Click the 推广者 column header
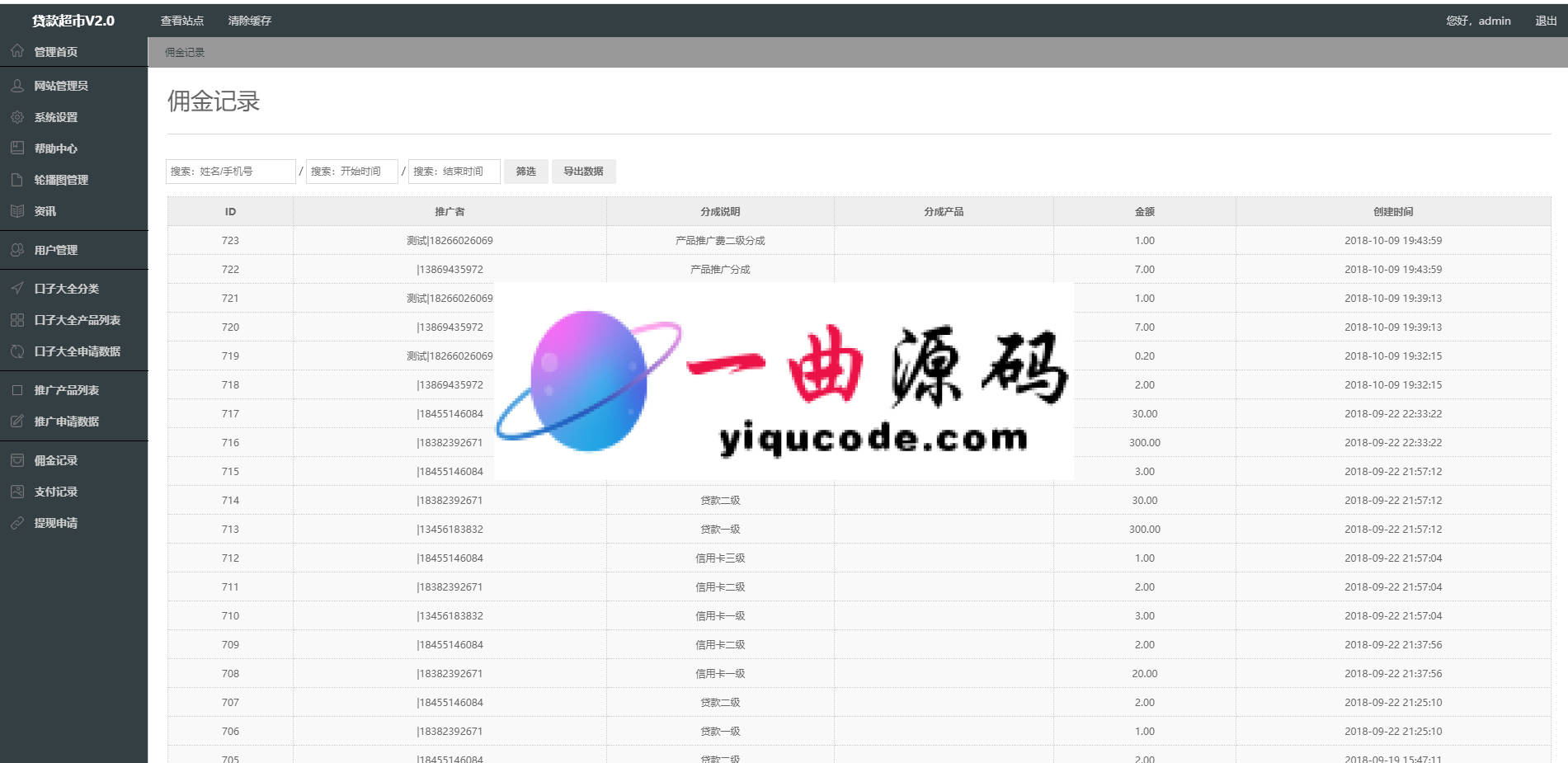Viewport: 1568px width, 763px height. pos(450,211)
